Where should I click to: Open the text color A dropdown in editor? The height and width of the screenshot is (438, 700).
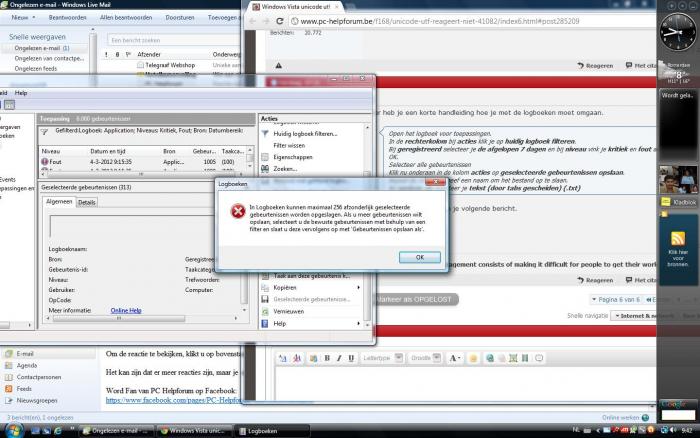(454, 358)
